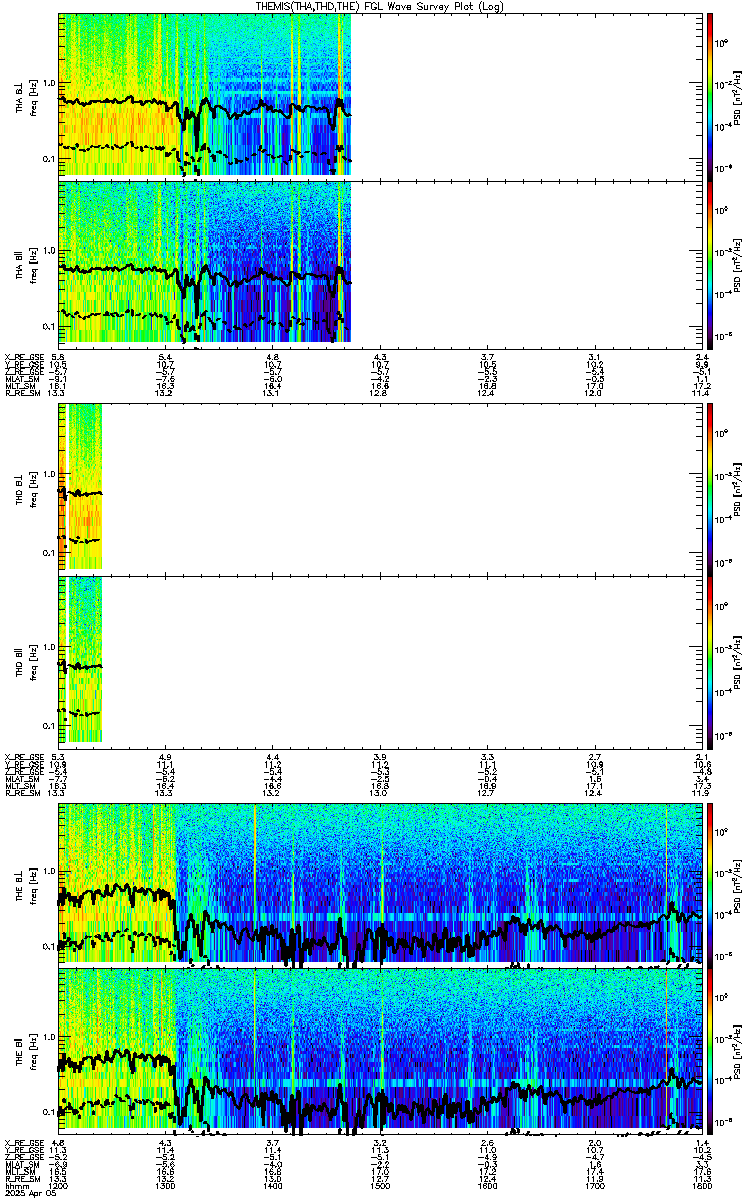Click 'X_RE_GSE' row label under the THE panels

click(x=24, y=1143)
